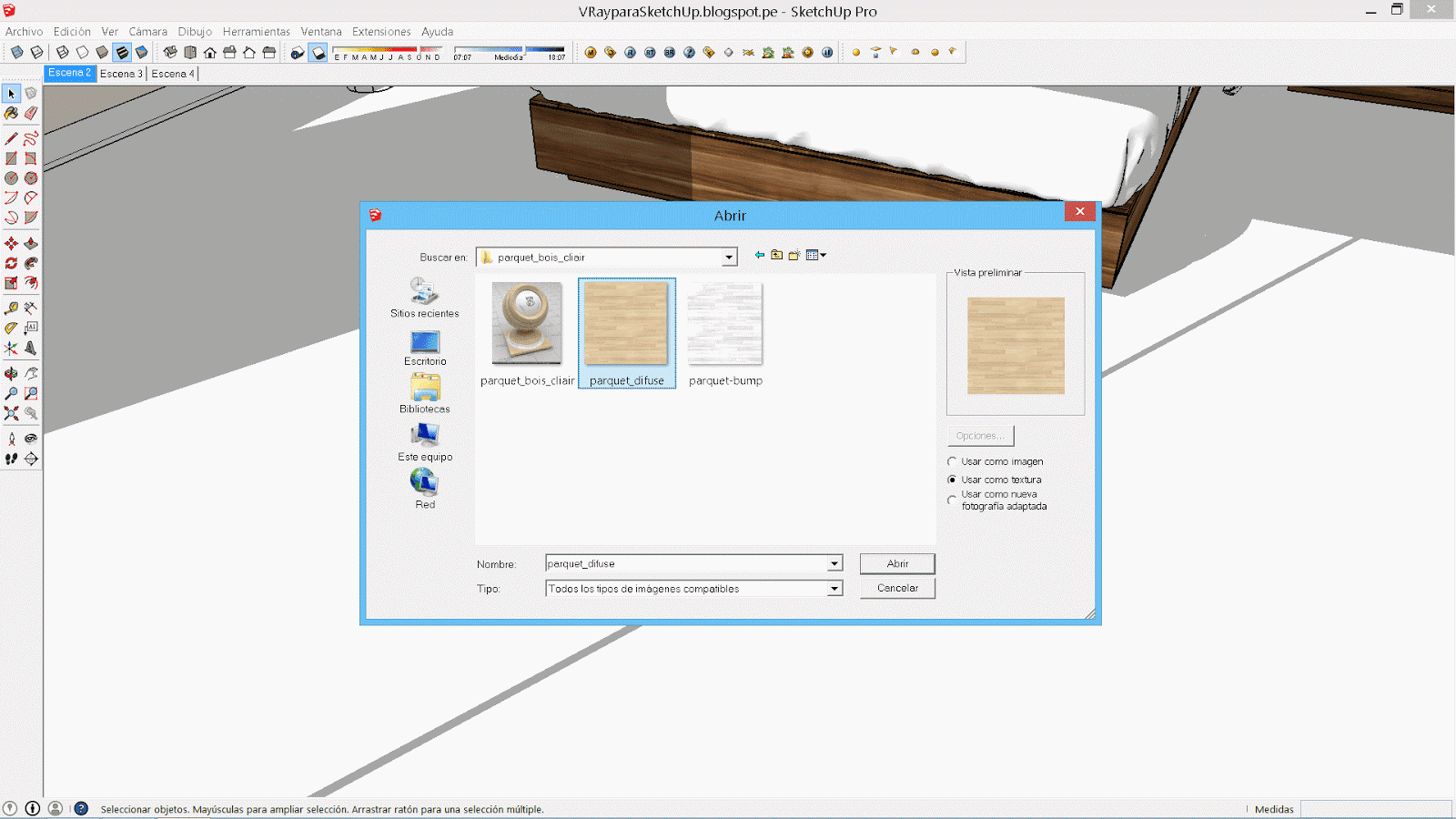Viewport: 1456px width, 819px height.
Task: Open the Herramientas menu
Action: pos(256,31)
